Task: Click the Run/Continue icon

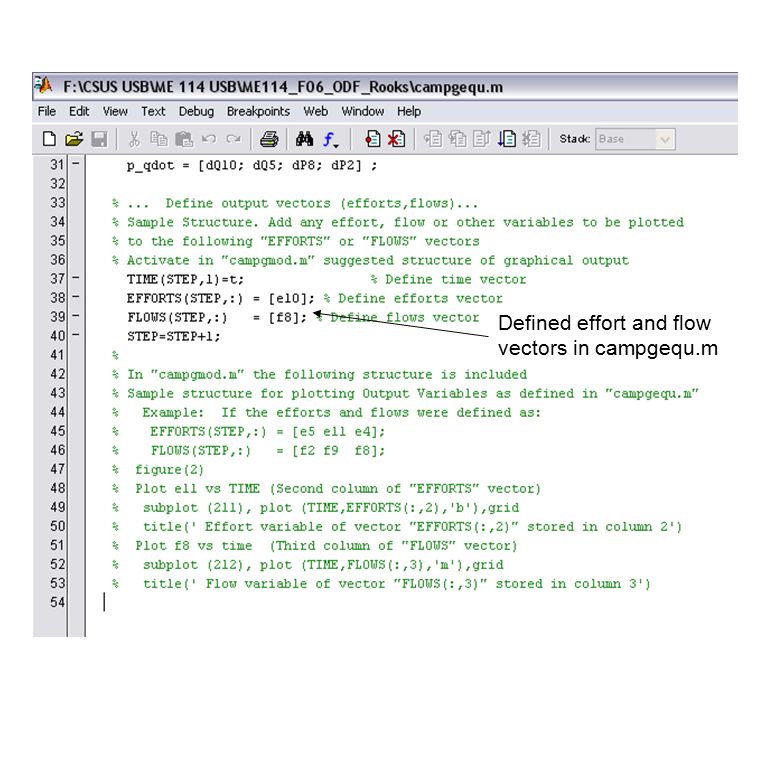Action: click(x=506, y=139)
